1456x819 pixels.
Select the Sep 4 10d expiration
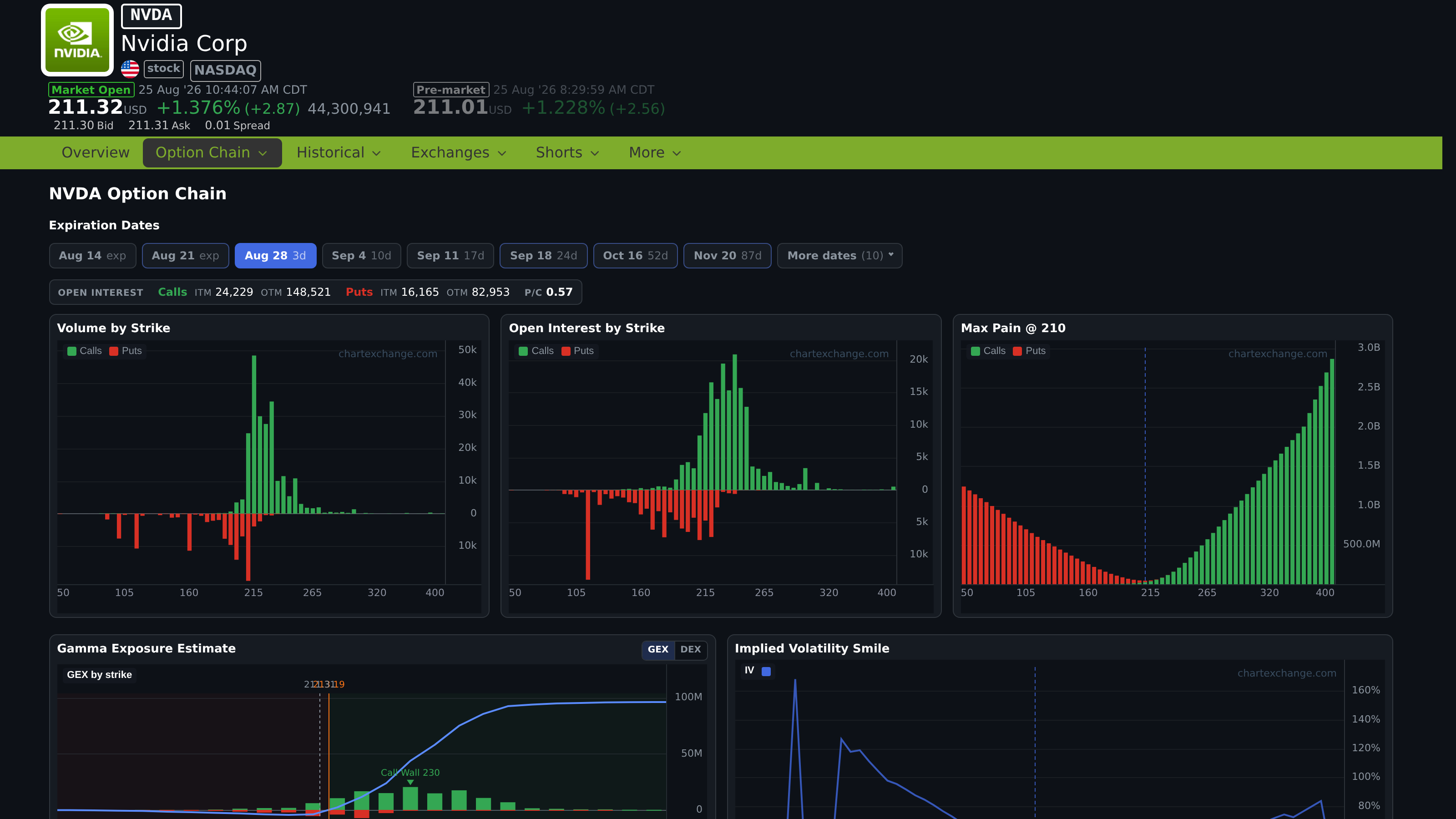tap(362, 255)
